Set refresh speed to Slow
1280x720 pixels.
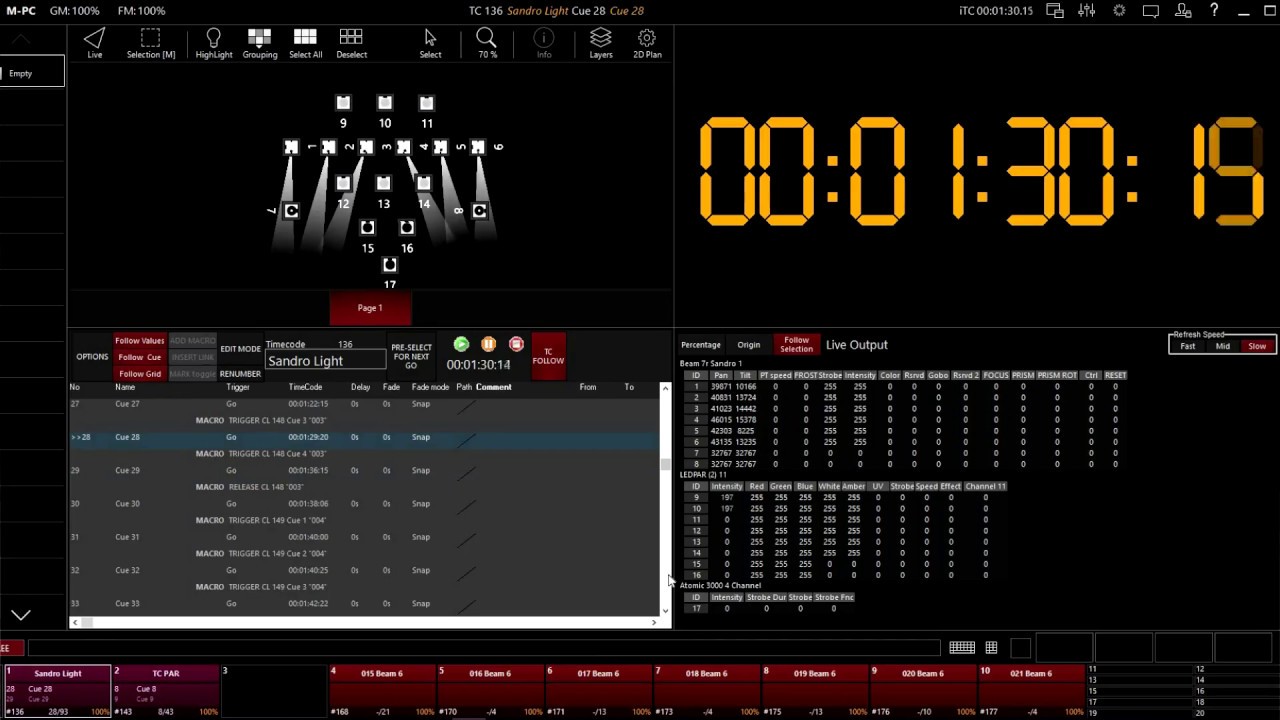[x=1257, y=346]
